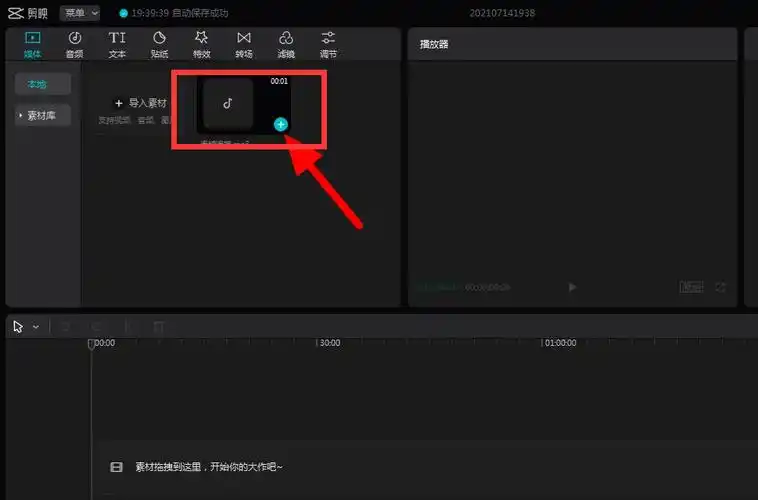Play the preview in the 播放器 panel
Screen dimensions: 758x500
click(572, 287)
